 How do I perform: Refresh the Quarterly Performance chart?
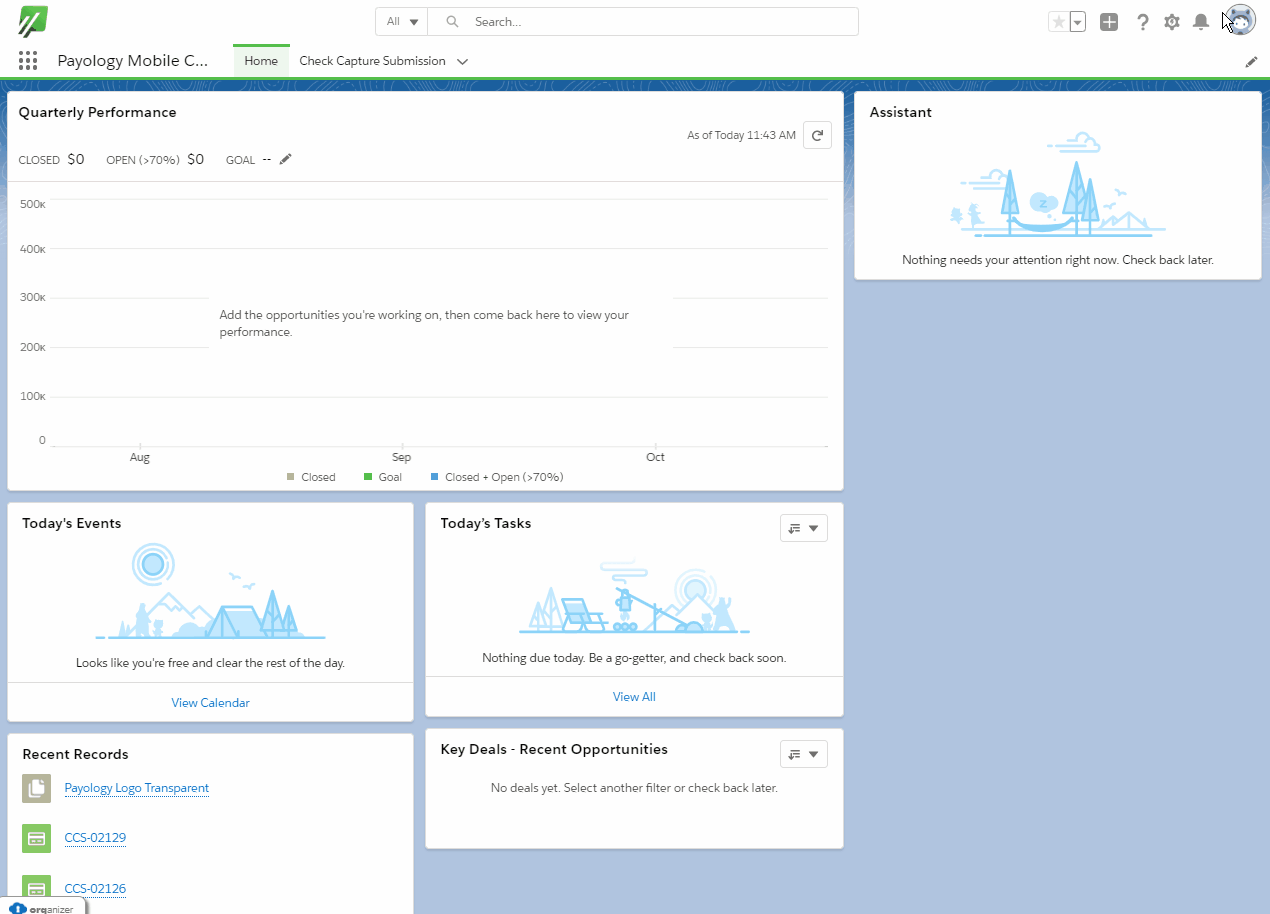pyautogui.click(x=817, y=135)
